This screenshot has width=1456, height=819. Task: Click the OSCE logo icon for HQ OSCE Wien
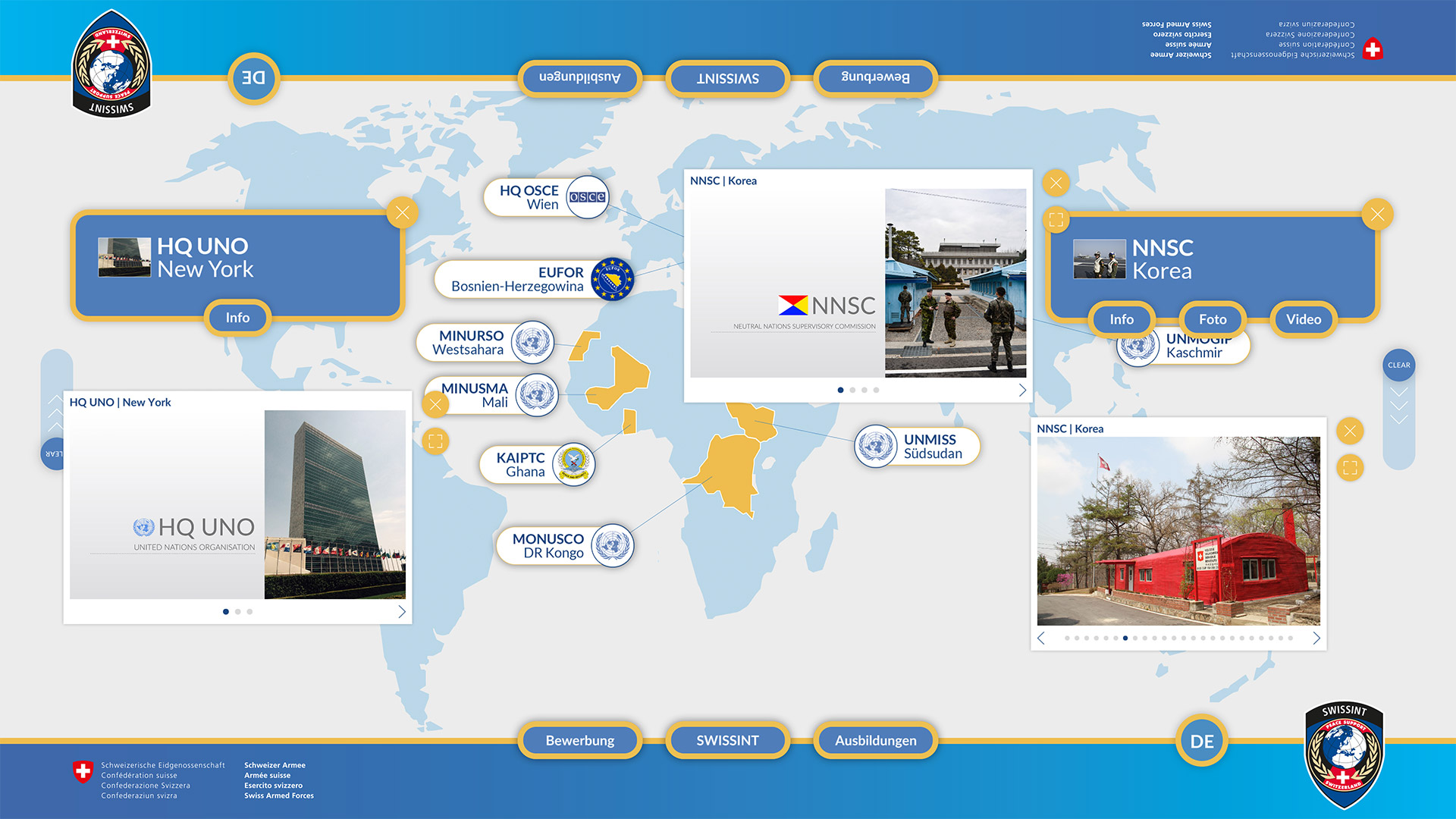coord(588,197)
